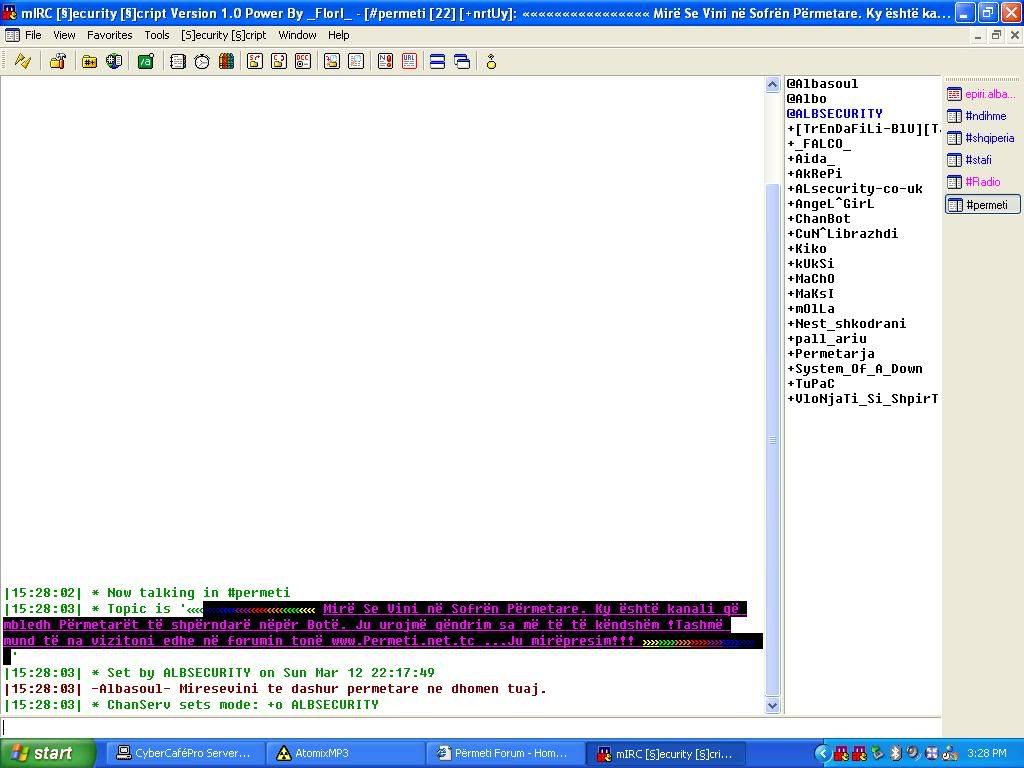
Task: Open the Help menu
Action: point(338,35)
